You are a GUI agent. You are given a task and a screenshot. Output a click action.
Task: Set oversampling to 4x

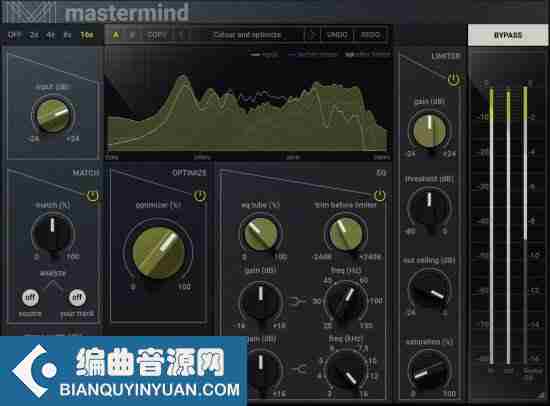[x=51, y=35]
